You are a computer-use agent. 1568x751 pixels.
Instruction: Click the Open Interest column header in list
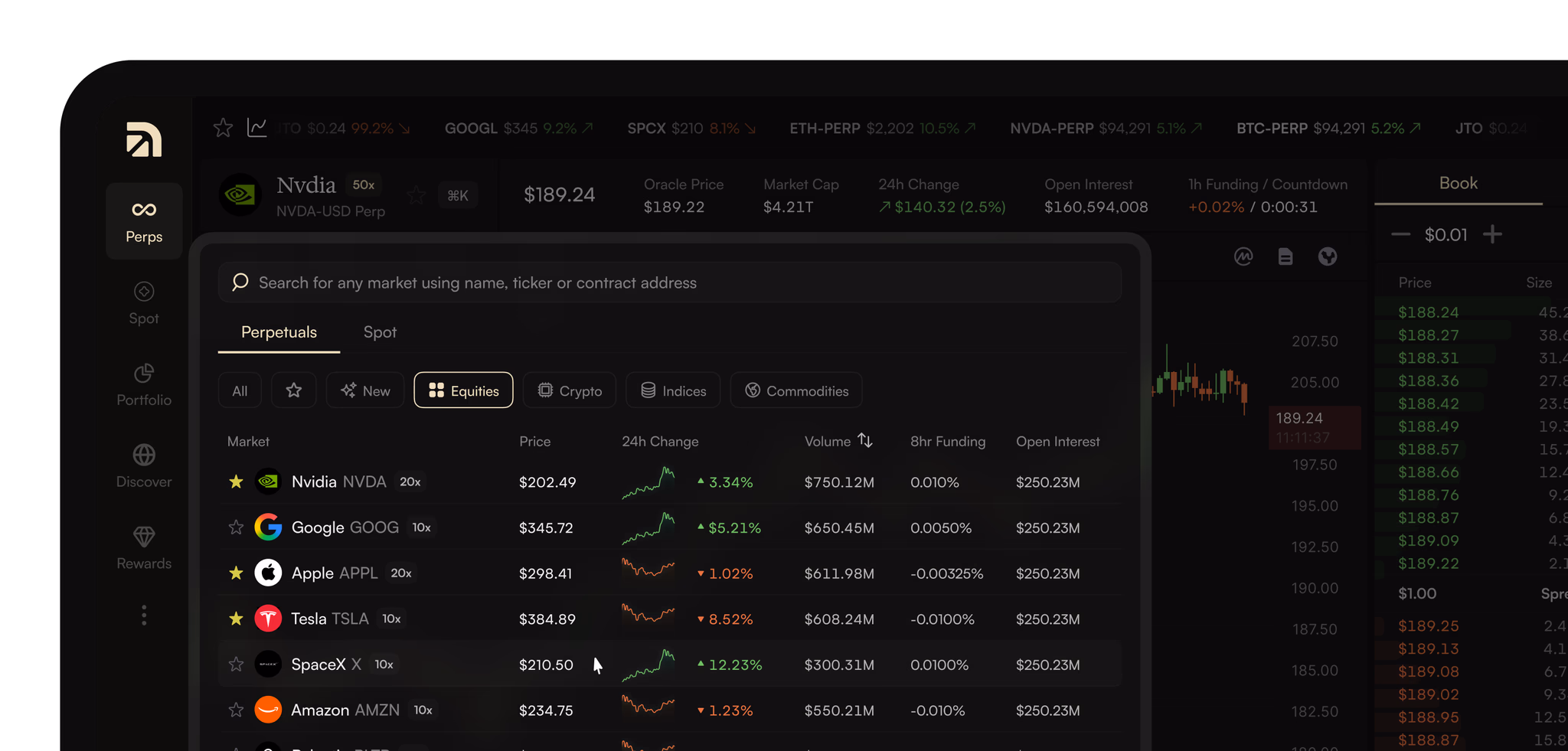(x=1057, y=442)
